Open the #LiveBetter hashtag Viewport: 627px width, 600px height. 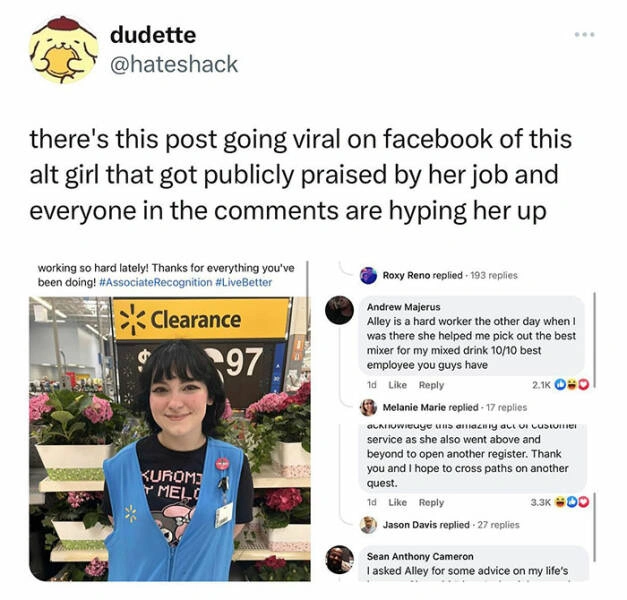coord(244,282)
